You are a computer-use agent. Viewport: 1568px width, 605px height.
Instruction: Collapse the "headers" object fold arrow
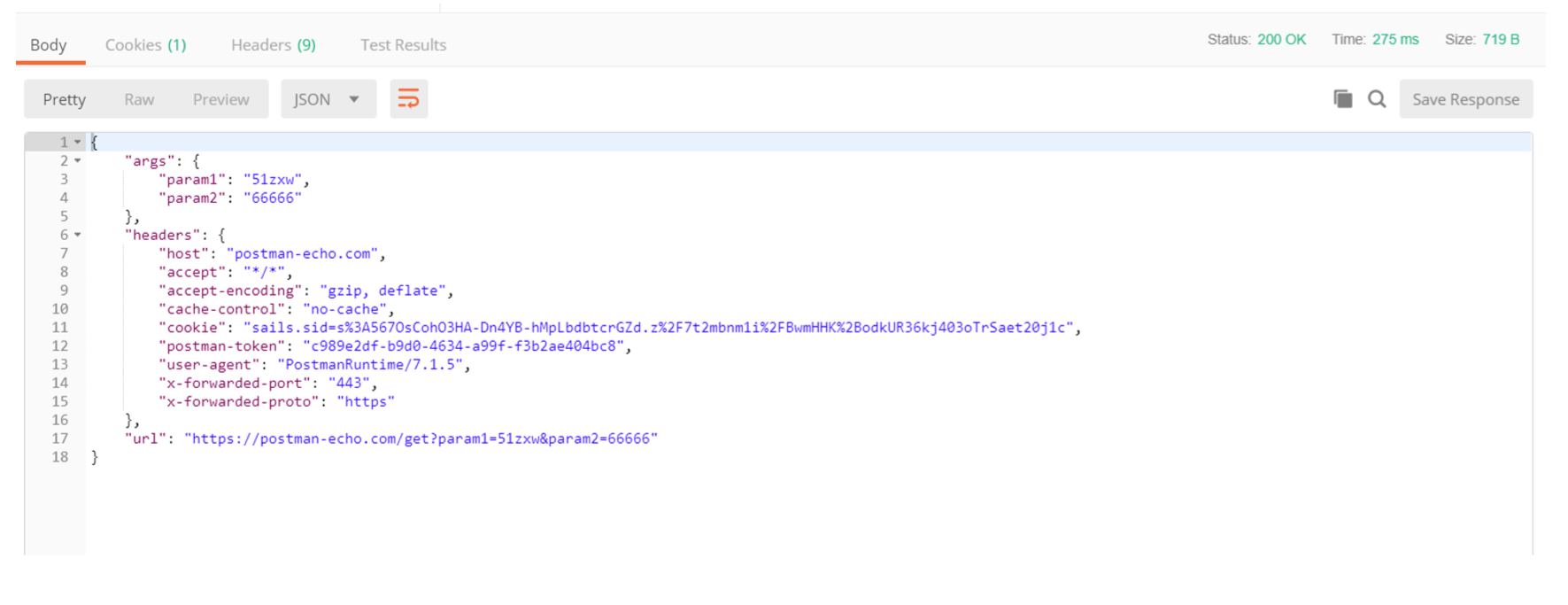[78, 235]
